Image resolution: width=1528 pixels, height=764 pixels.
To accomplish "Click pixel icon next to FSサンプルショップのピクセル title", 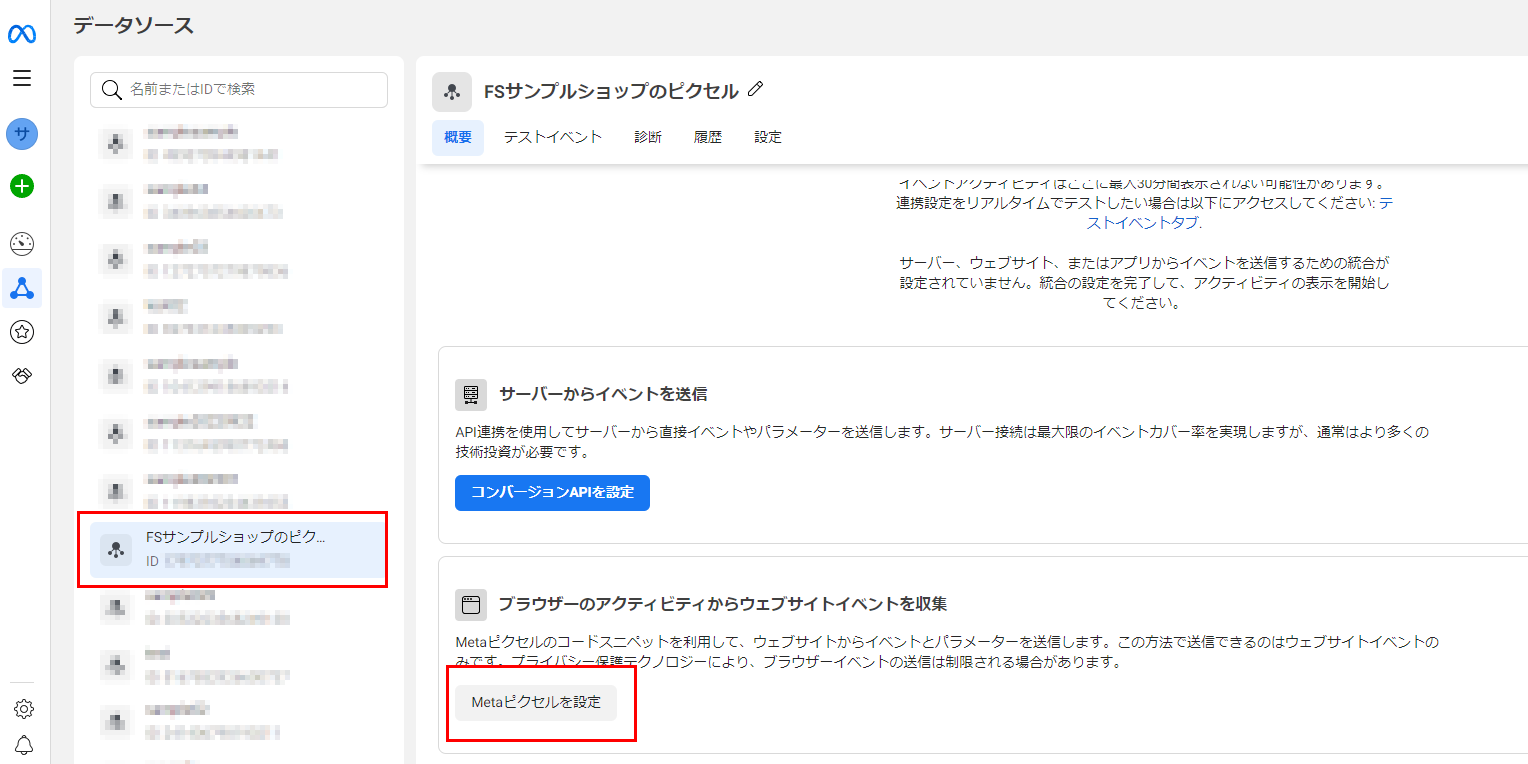I will click(x=452, y=92).
